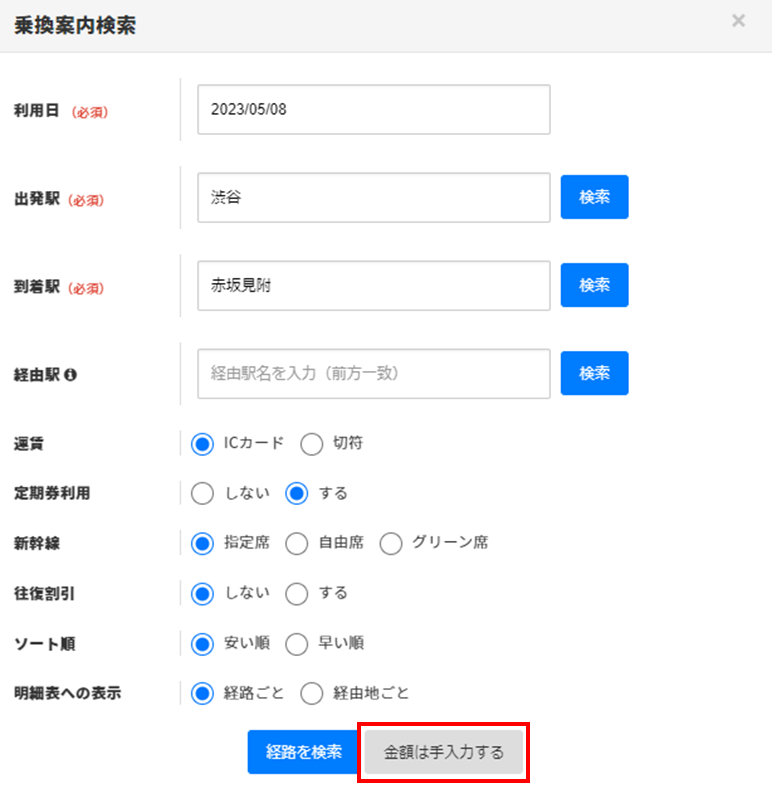Choose 自由席 for 新幹線
Image resolution: width=772 pixels, height=803 pixels.
coord(297,543)
